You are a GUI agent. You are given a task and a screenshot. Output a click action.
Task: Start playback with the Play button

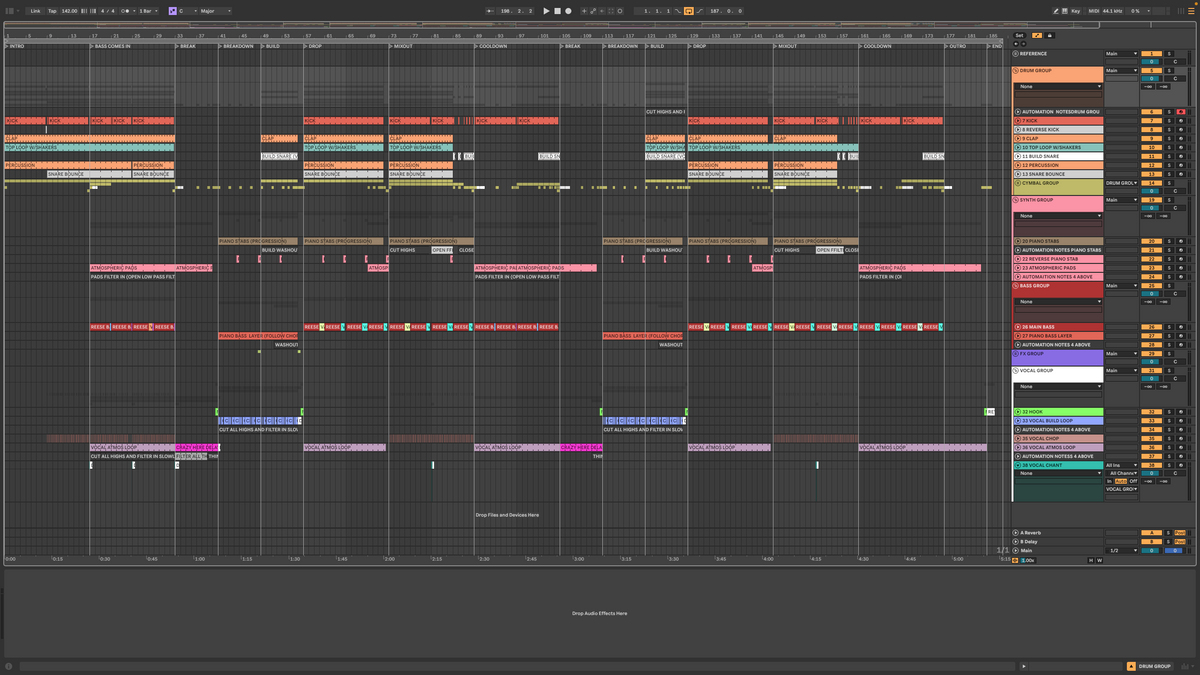[x=546, y=10]
